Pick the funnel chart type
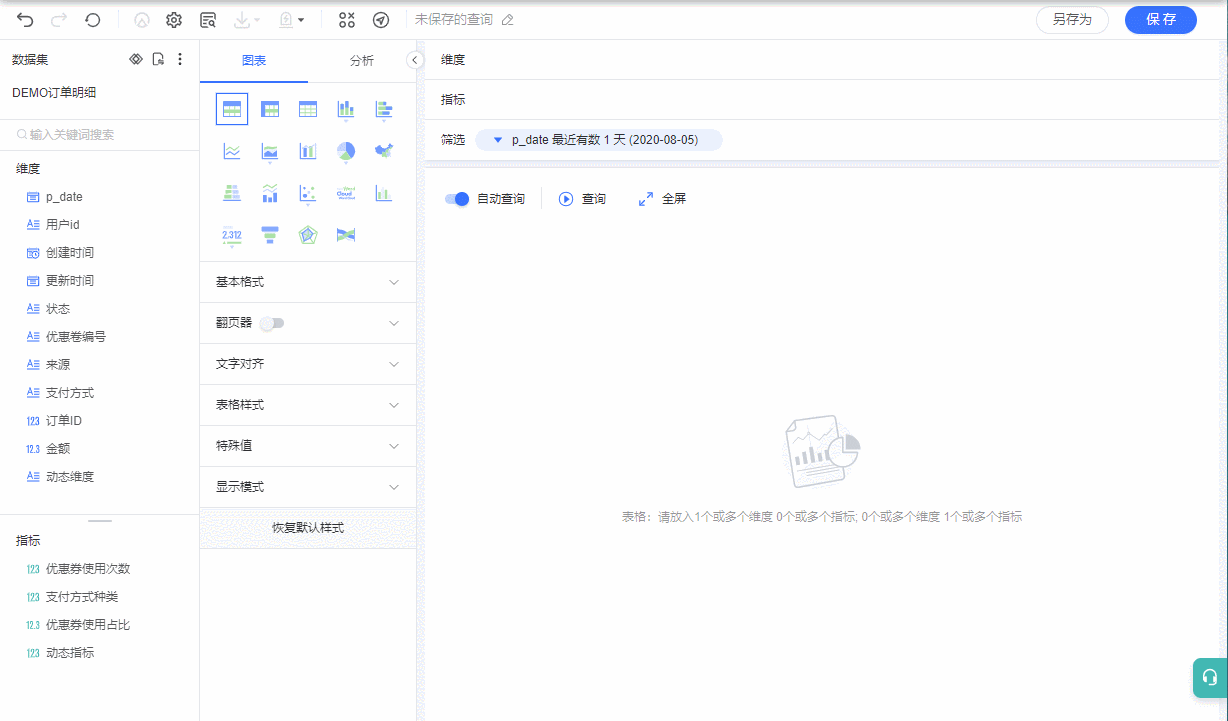Image resolution: width=1228 pixels, height=721 pixels. pyautogui.click(x=270, y=235)
